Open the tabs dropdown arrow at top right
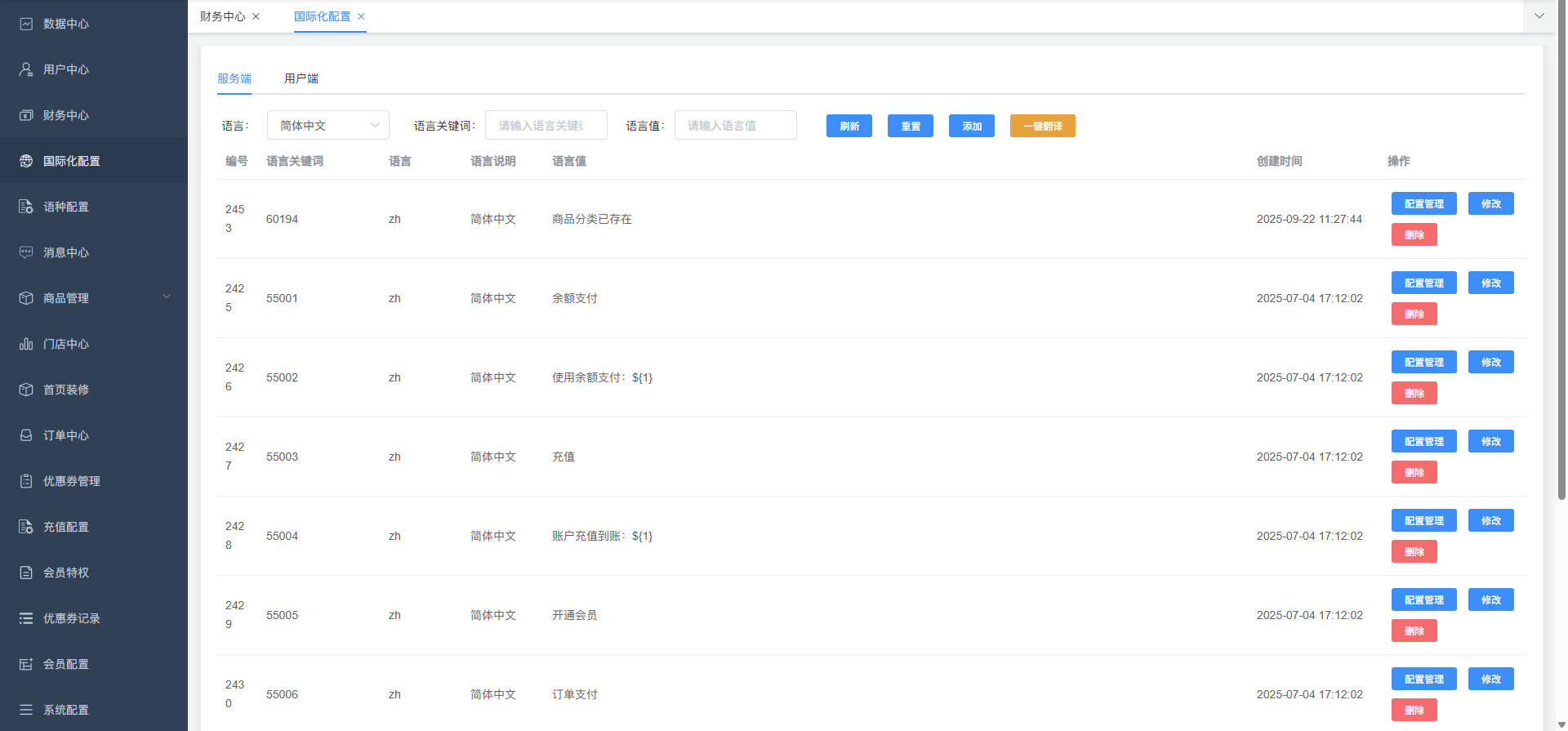The height and width of the screenshot is (731, 1568). point(1539,16)
